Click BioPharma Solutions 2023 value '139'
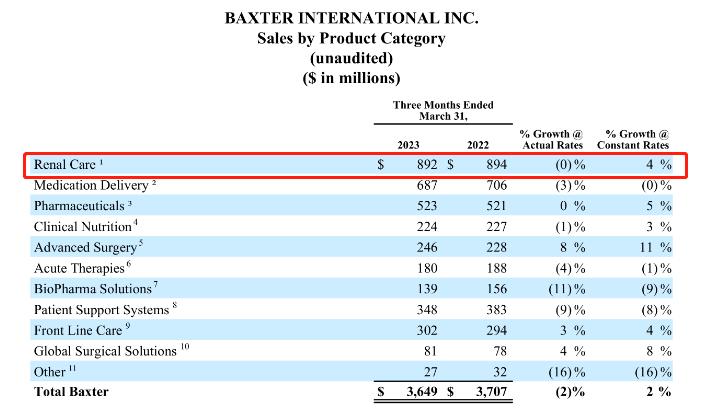The image size is (716, 416). (x=427, y=289)
